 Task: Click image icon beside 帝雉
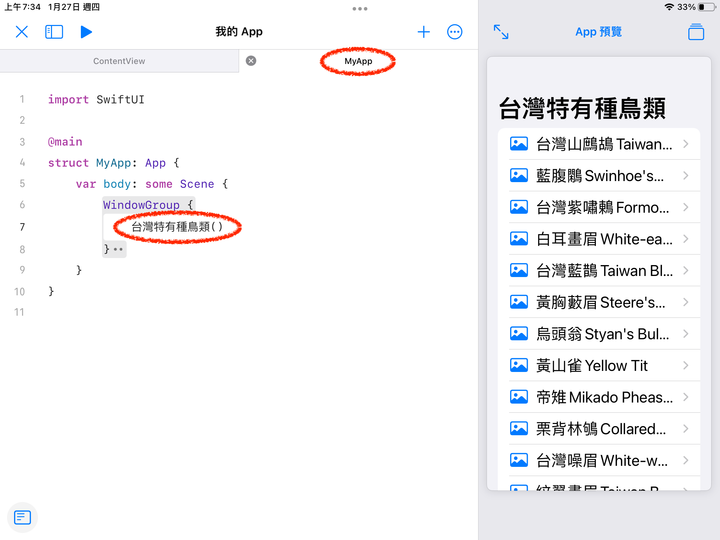(519, 397)
